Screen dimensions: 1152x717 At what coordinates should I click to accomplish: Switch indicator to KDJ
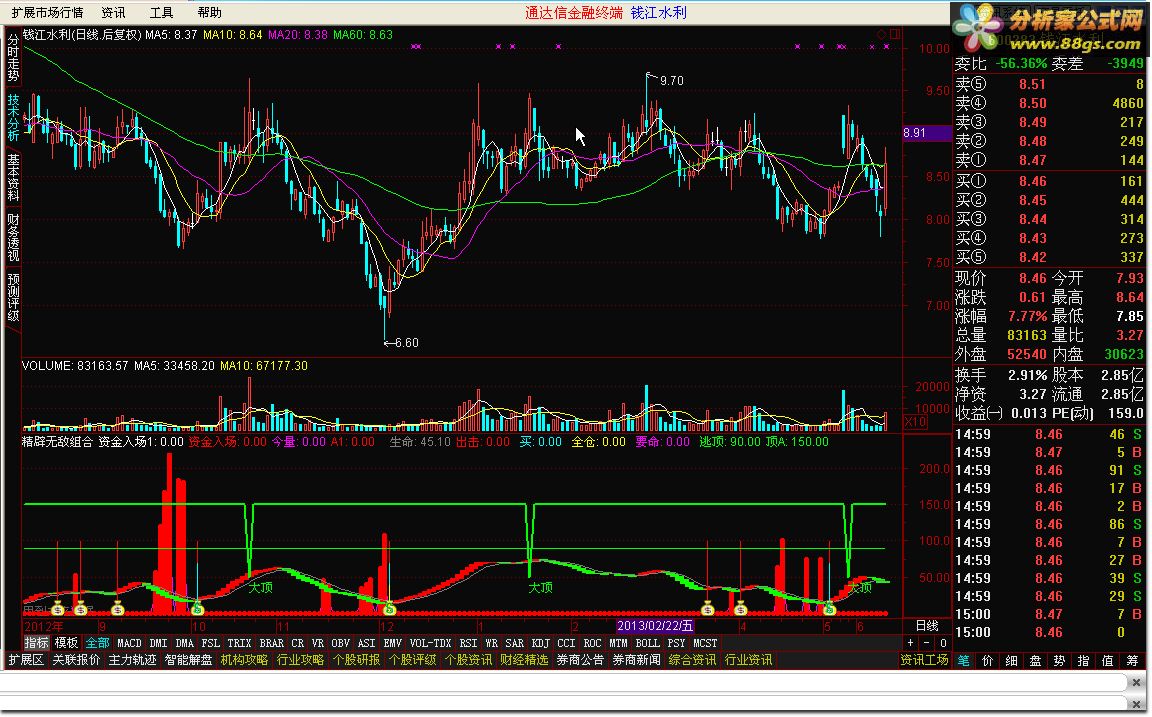(541, 643)
